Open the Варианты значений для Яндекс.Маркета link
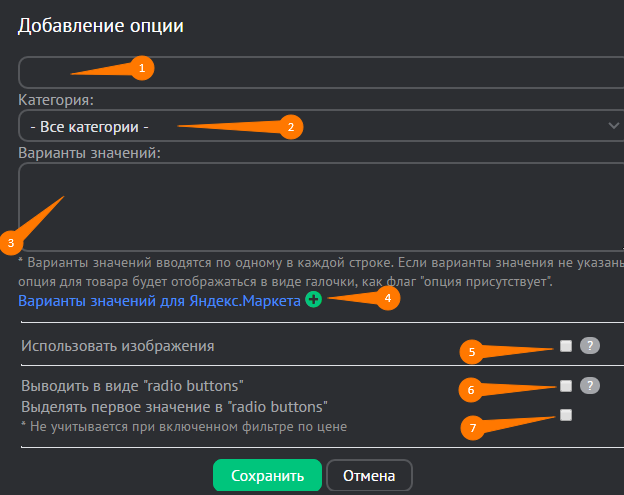Viewport: 624px width, 495px height. tap(158, 301)
